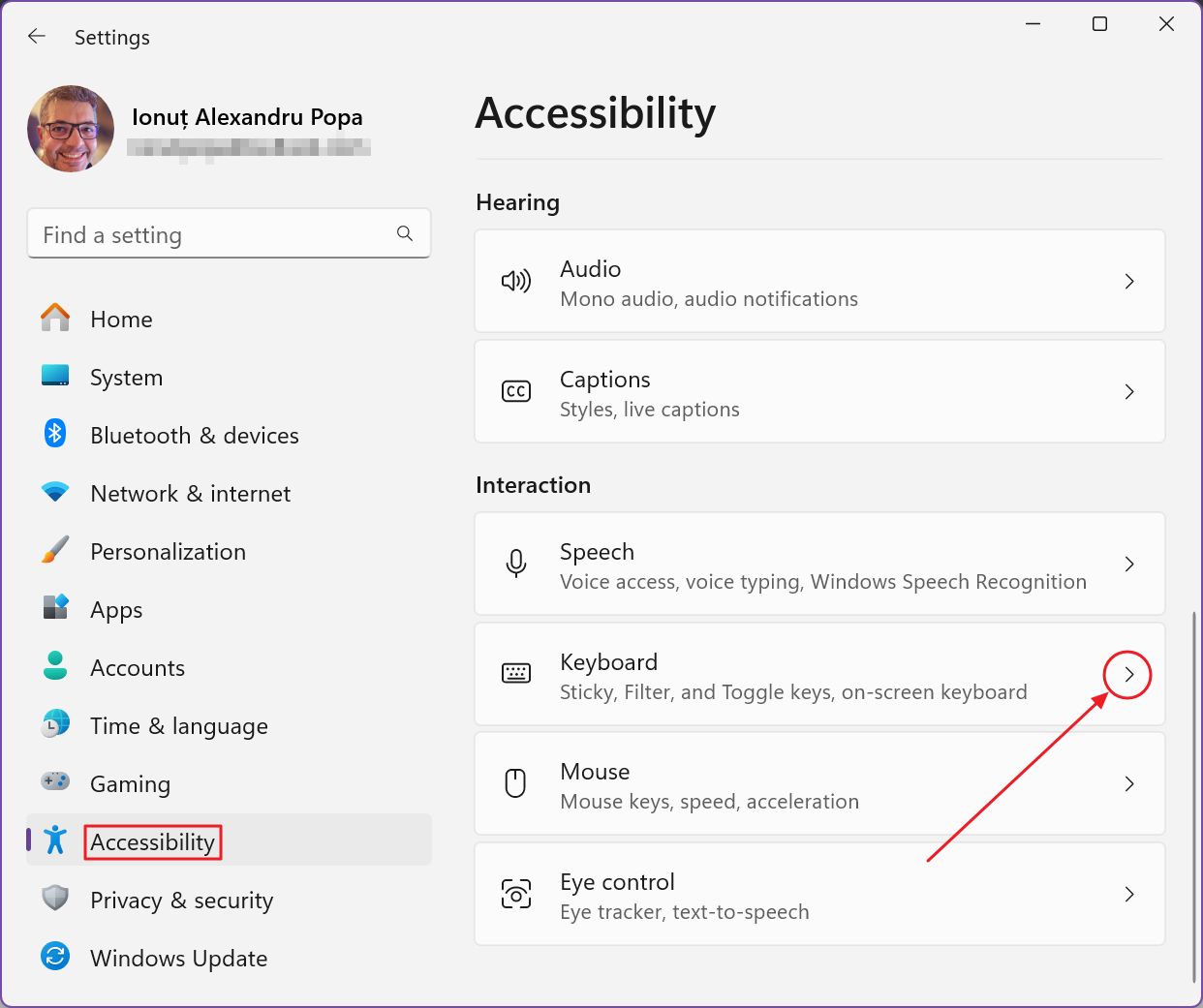Viewport: 1203px width, 1008px height.
Task: Expand the Keyboard settings chevron
Action: coord(1128,675)
